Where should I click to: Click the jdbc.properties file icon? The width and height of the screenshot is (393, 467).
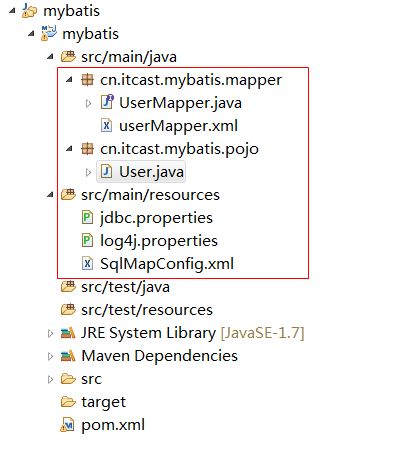coord(87,218)
